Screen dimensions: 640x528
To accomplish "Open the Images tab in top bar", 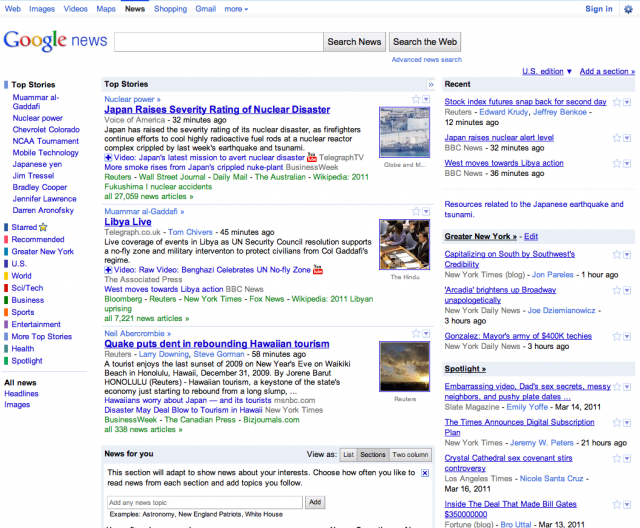I will 42,9.
